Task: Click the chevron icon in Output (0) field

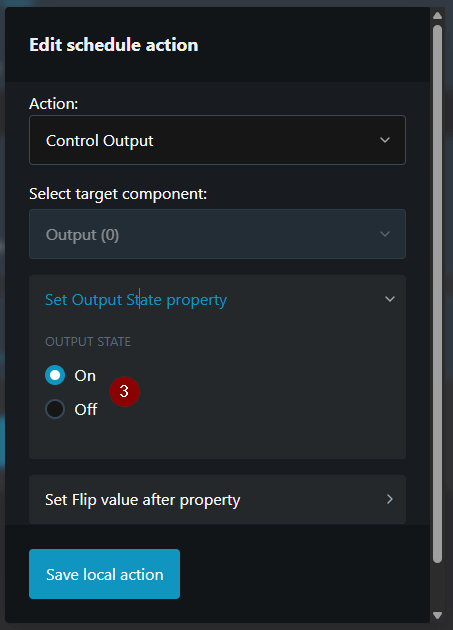Action: [385, 234]
